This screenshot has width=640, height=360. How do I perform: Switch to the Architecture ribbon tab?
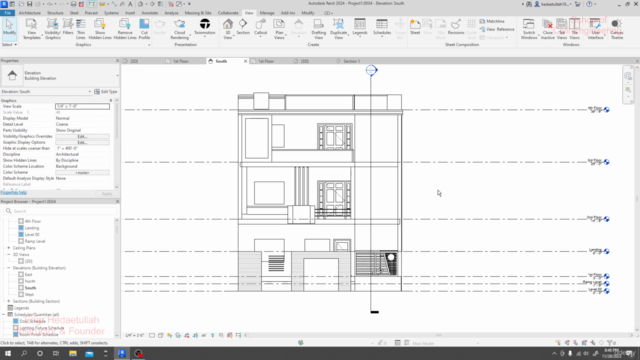coord(30,13)
